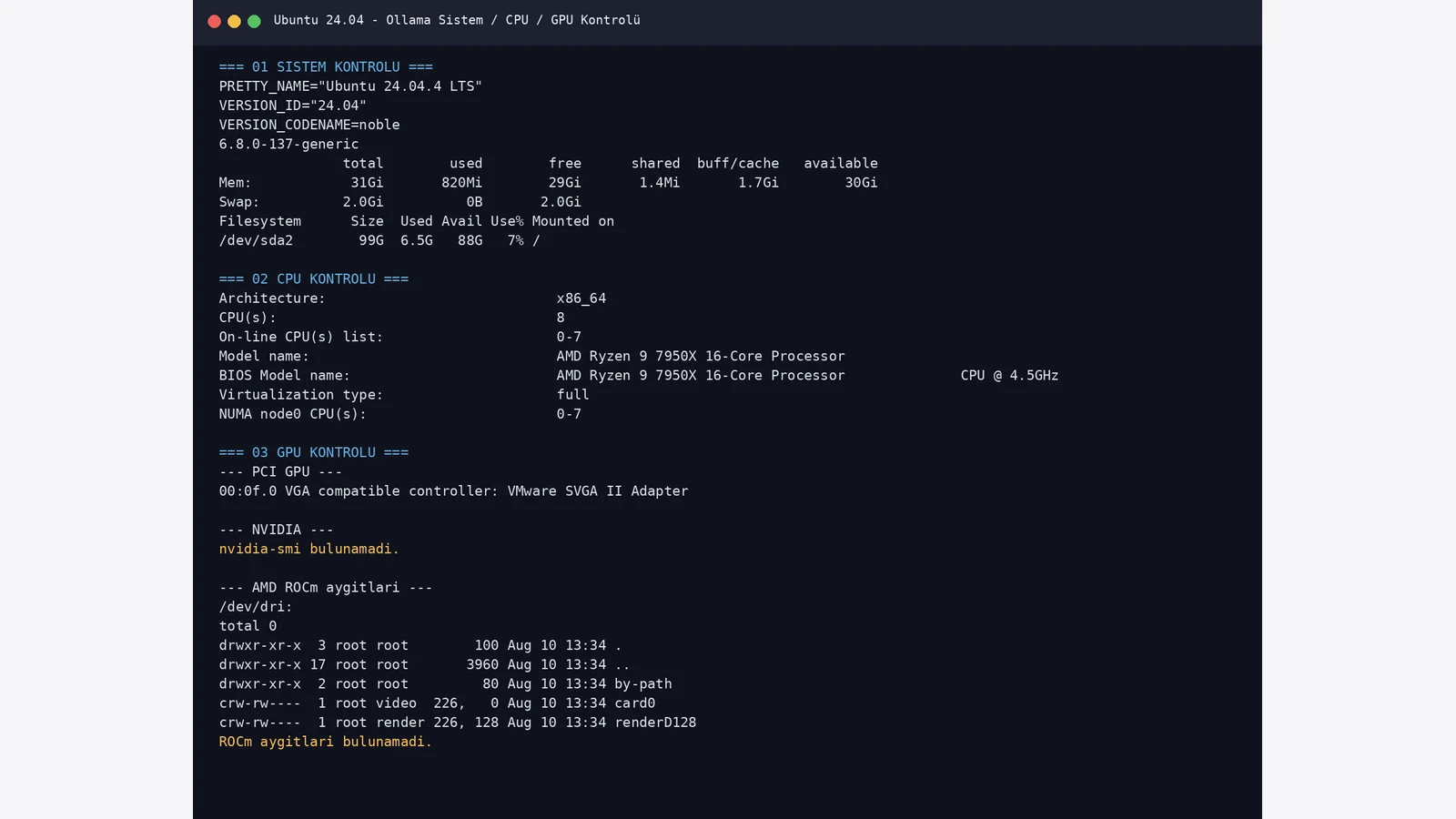Select the 'On-line CPU(s) list:' label
Screen dimensions: 1456x819
tap(301, 337)
